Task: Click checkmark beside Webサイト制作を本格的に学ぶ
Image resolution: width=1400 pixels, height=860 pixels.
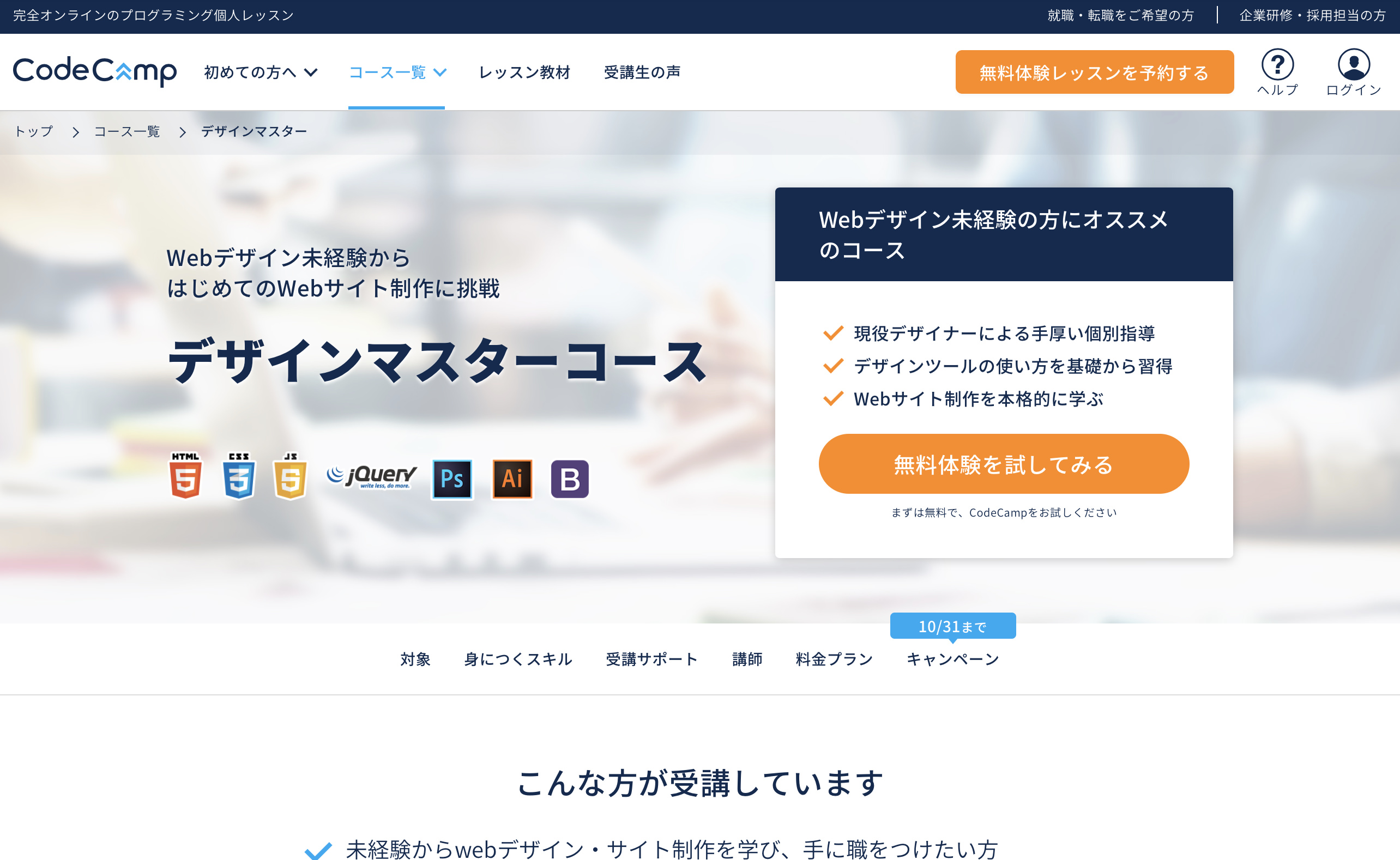Action: [833, 399]
